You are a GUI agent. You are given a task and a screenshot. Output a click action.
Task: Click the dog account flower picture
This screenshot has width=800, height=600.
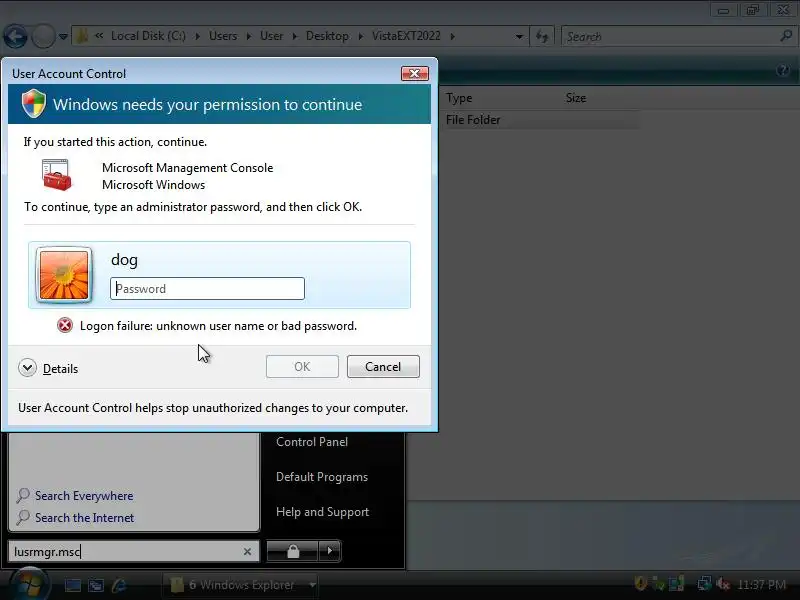(x=64, y=274)
